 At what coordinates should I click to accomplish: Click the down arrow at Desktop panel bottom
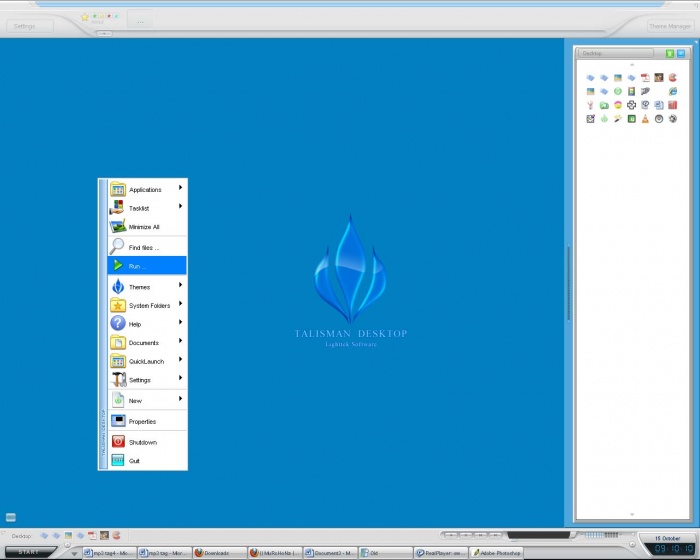pyautogui.click(x=632, y=514)
